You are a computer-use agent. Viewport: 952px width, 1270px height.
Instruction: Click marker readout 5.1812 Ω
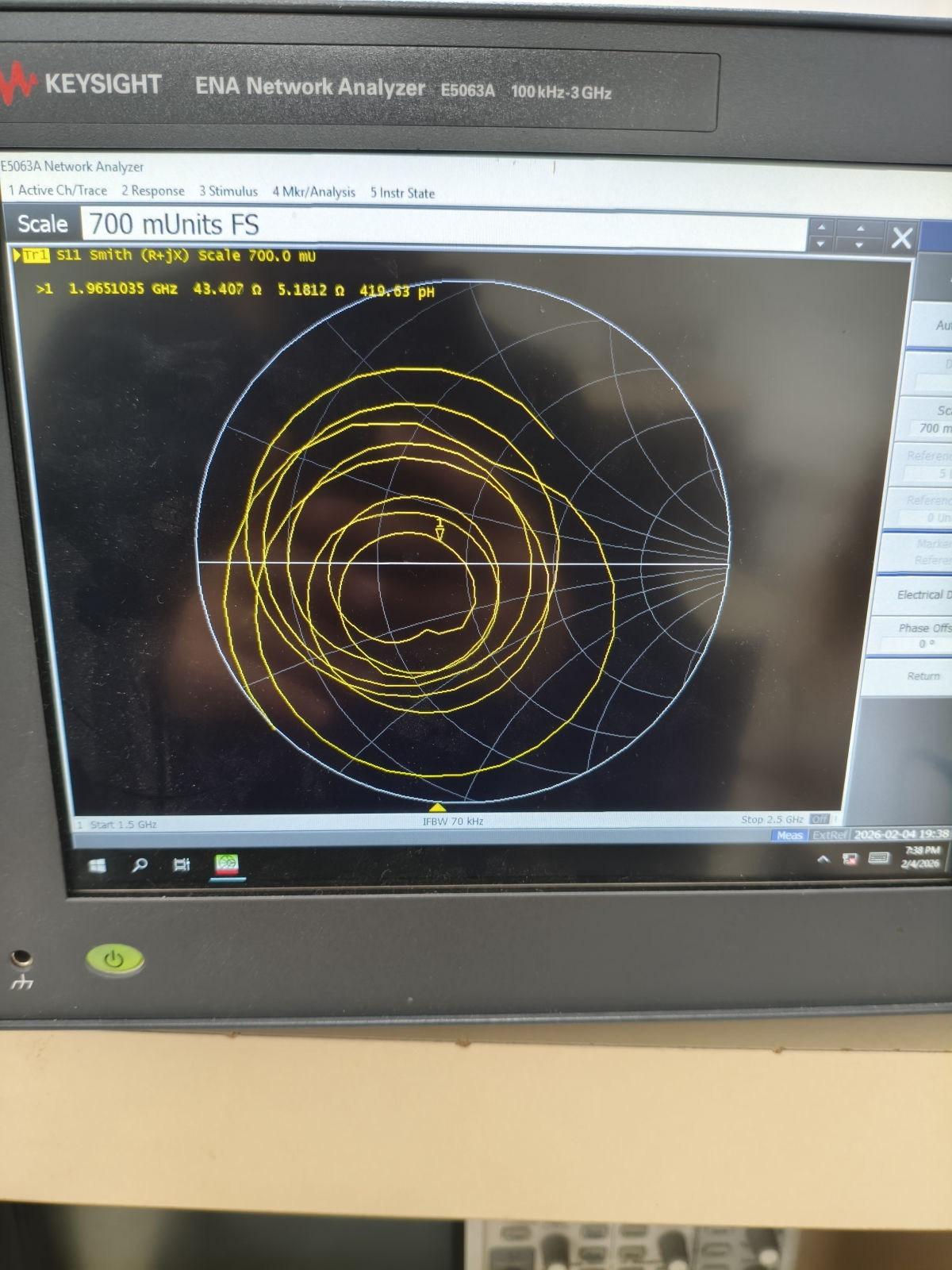[311, 290]
